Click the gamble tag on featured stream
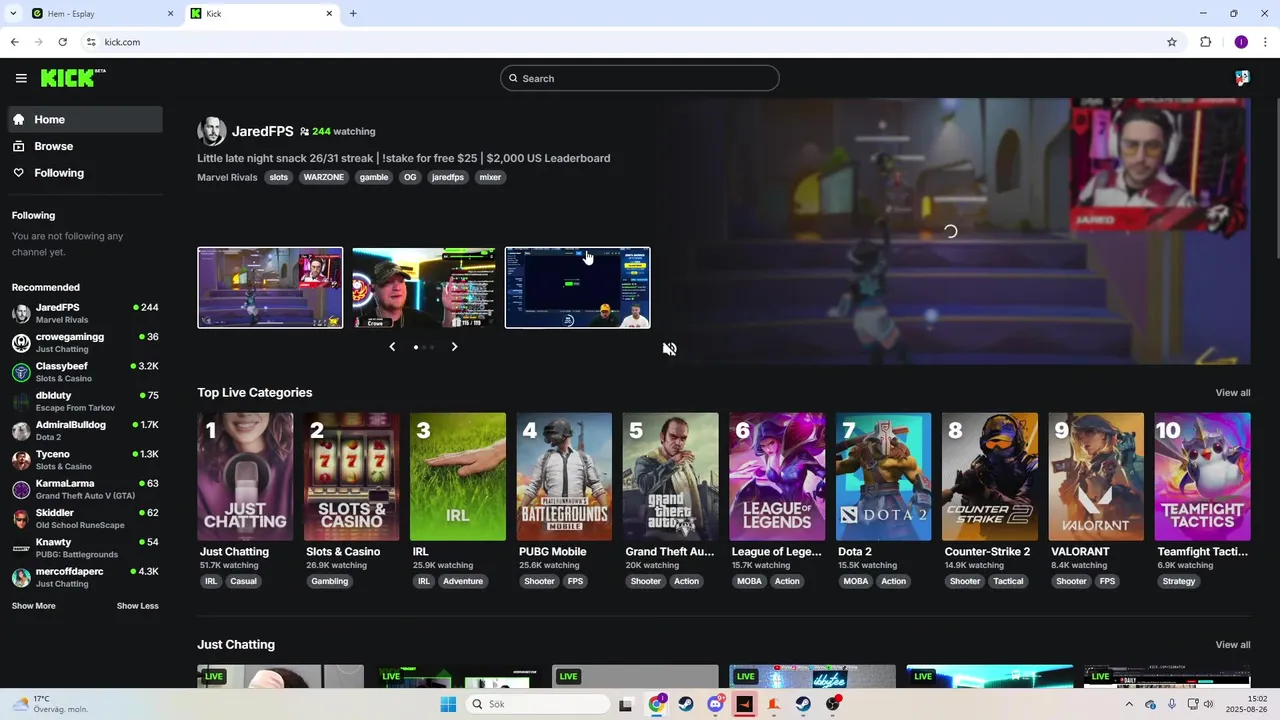This screenshot has width=1280, height=720. coord(374,177)
